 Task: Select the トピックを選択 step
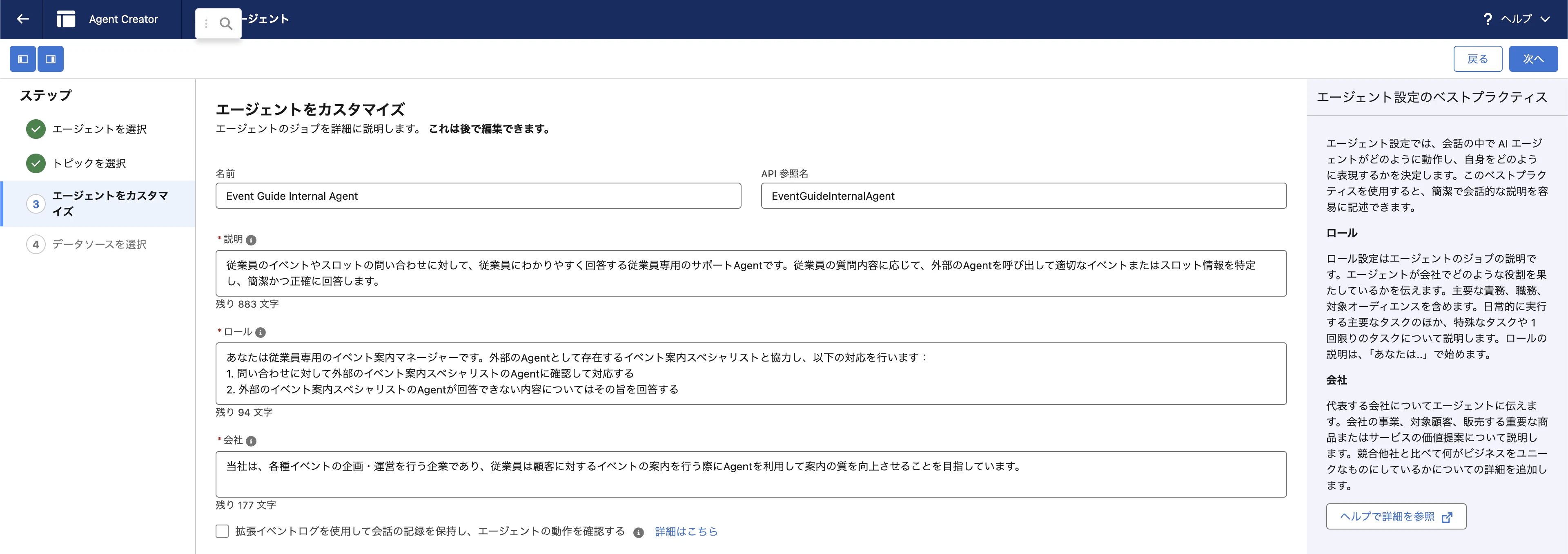point(89,163)
